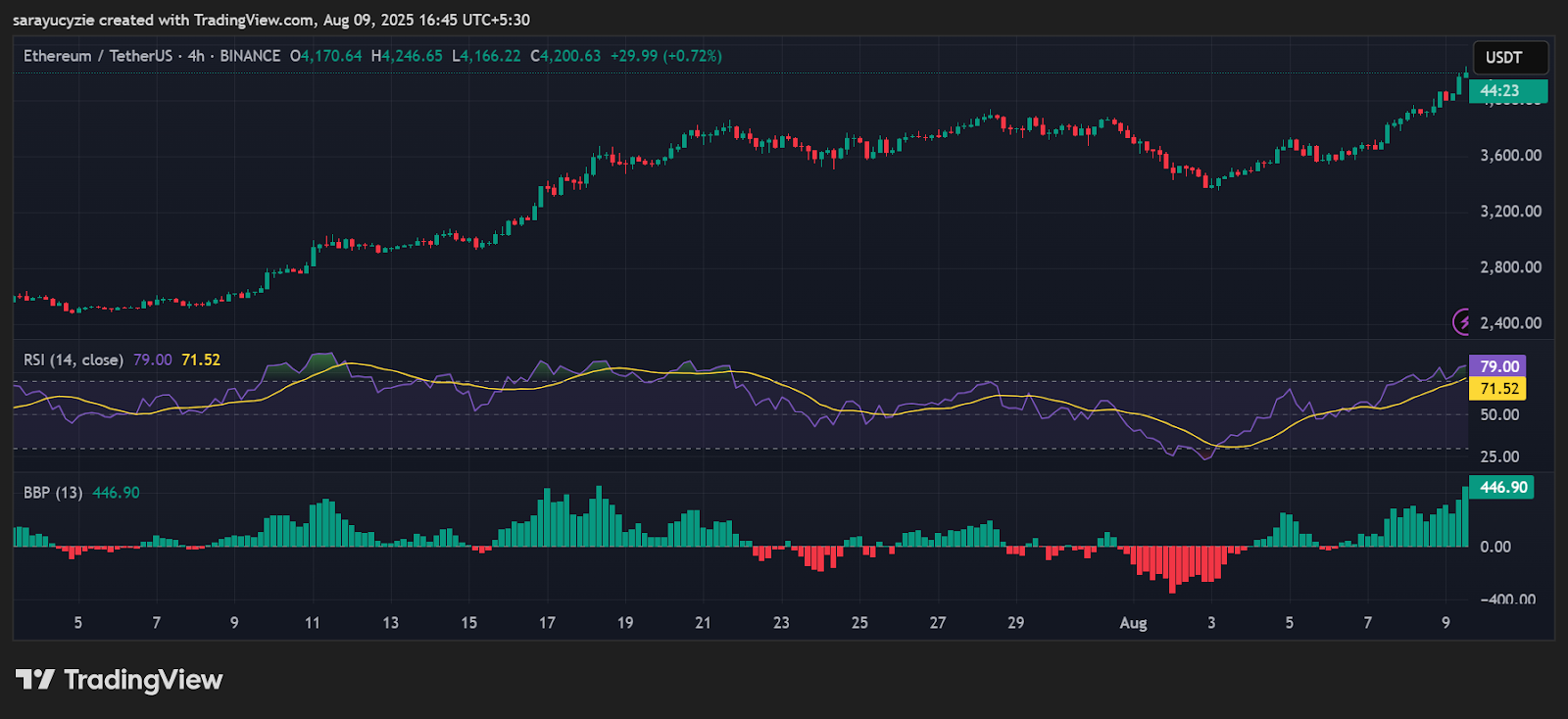Click the 17 date on time axis

coord(547,623)
